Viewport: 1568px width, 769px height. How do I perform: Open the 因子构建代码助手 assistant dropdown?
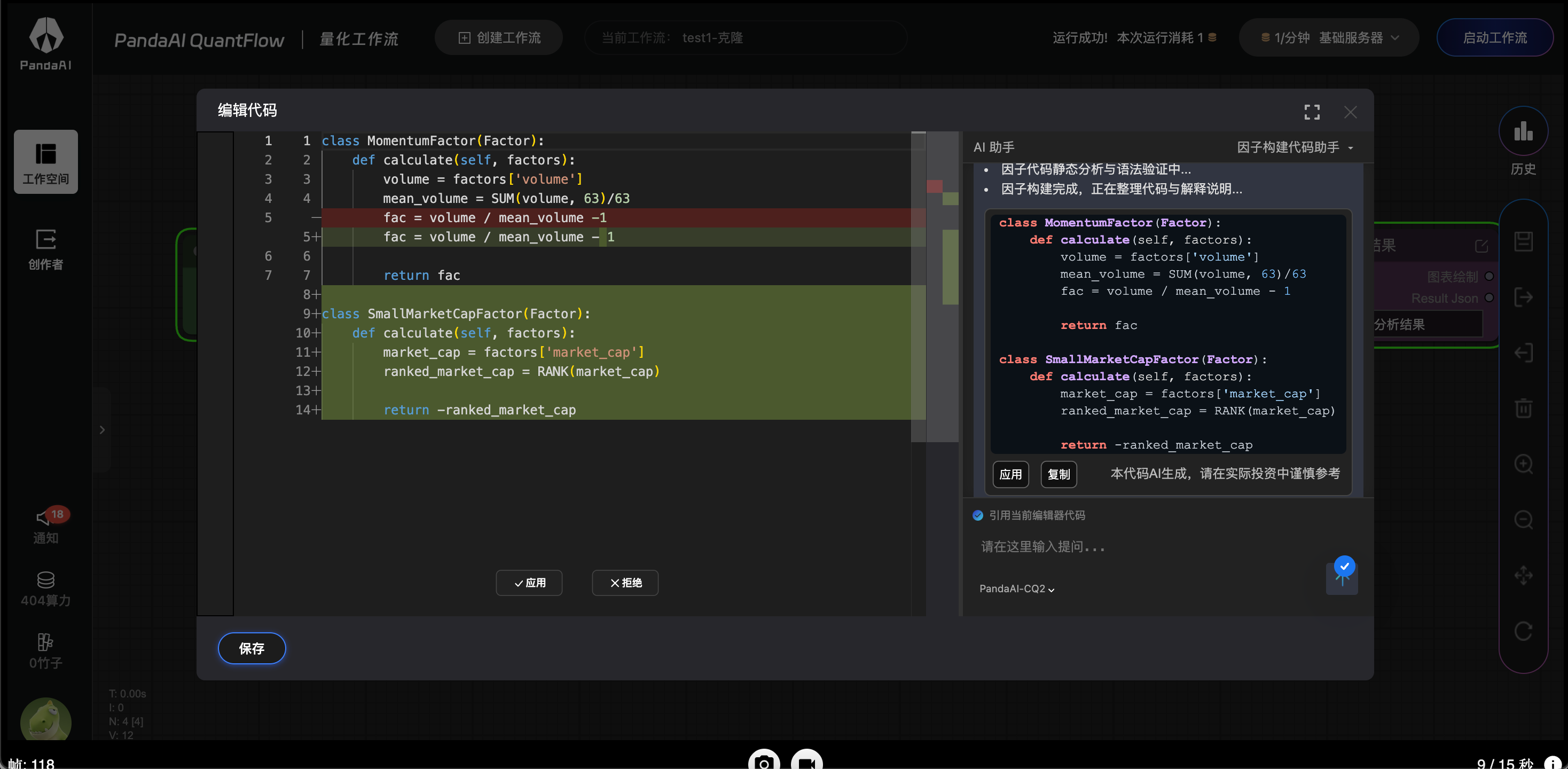coord(1295,147)
